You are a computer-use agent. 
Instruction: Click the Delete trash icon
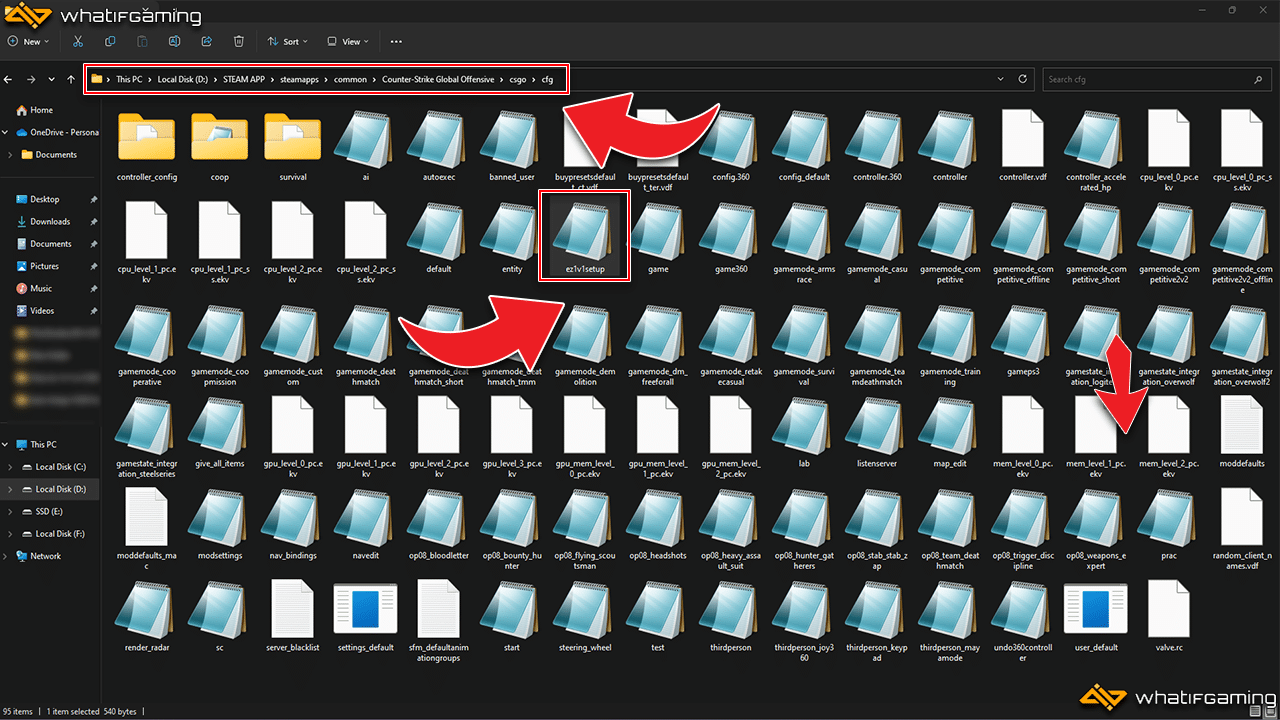click(238, 42)
